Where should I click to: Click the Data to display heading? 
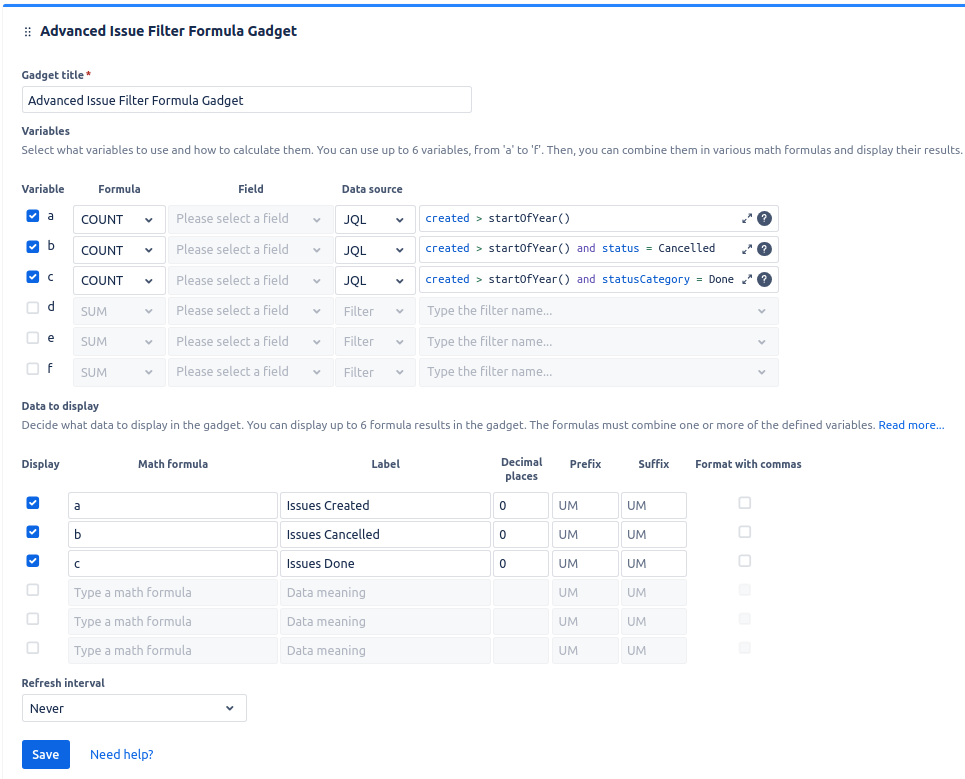(x=60, y=406)
